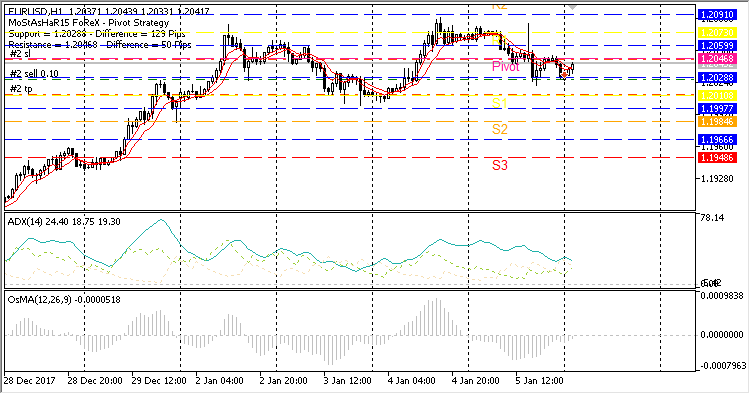This screenshot has height=394, width=750.
Task: Click the yellow S1 level label
Action: click(x=499, y=103)
